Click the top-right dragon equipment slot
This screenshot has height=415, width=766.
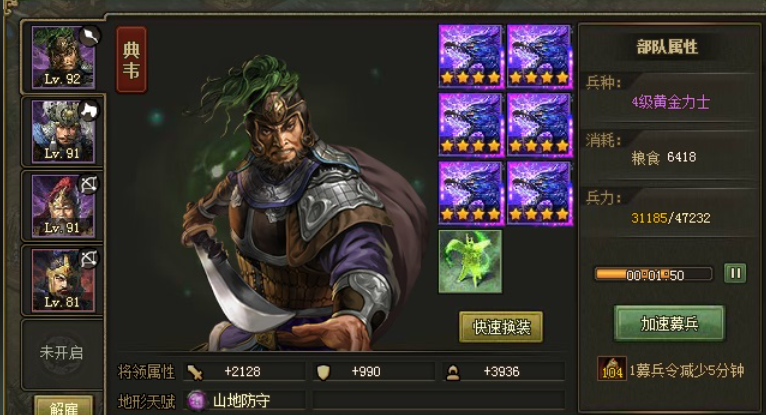(539, 57)
